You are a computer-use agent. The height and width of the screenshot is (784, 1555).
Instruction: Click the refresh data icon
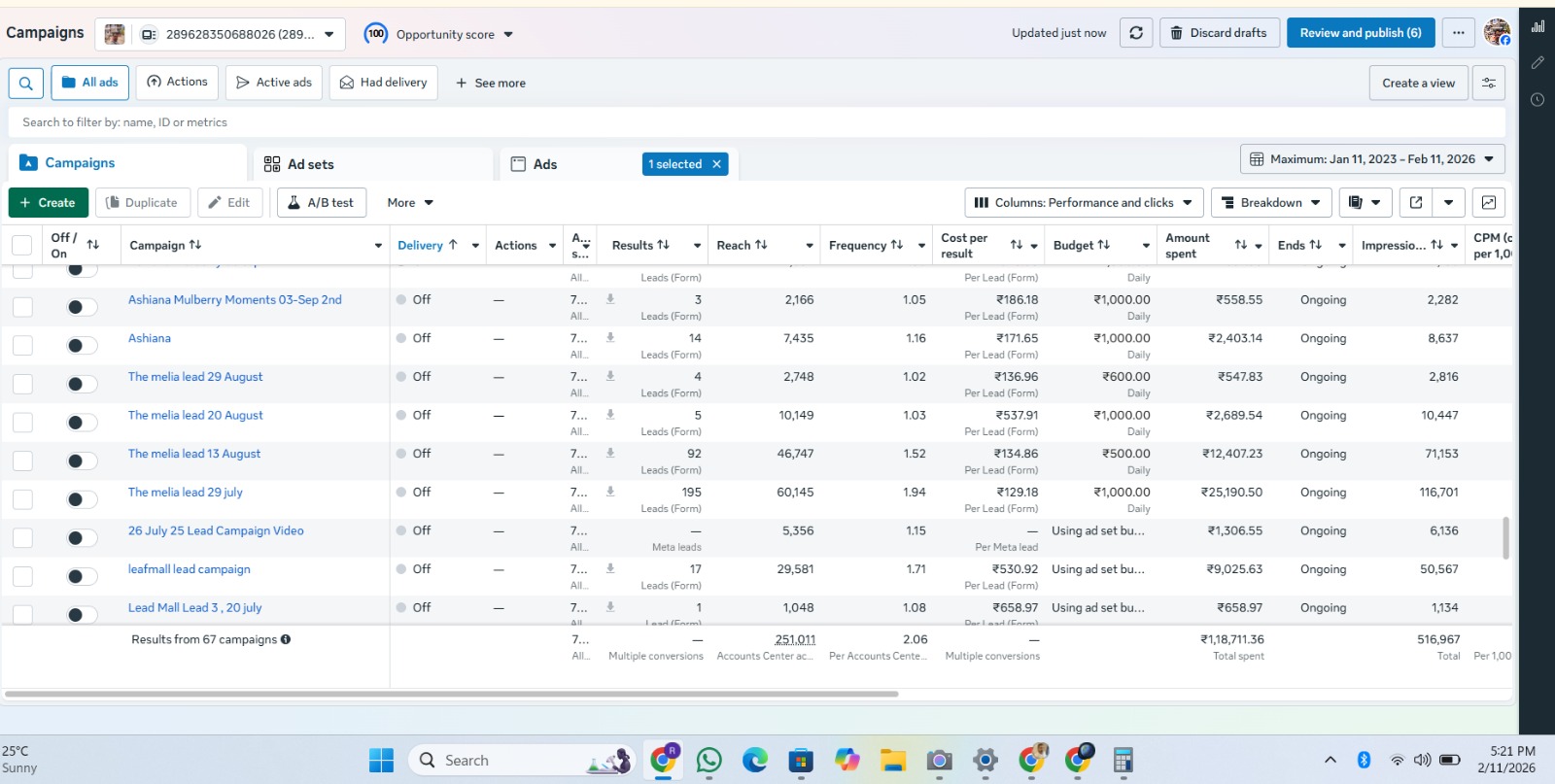[x=1136, y=33]
